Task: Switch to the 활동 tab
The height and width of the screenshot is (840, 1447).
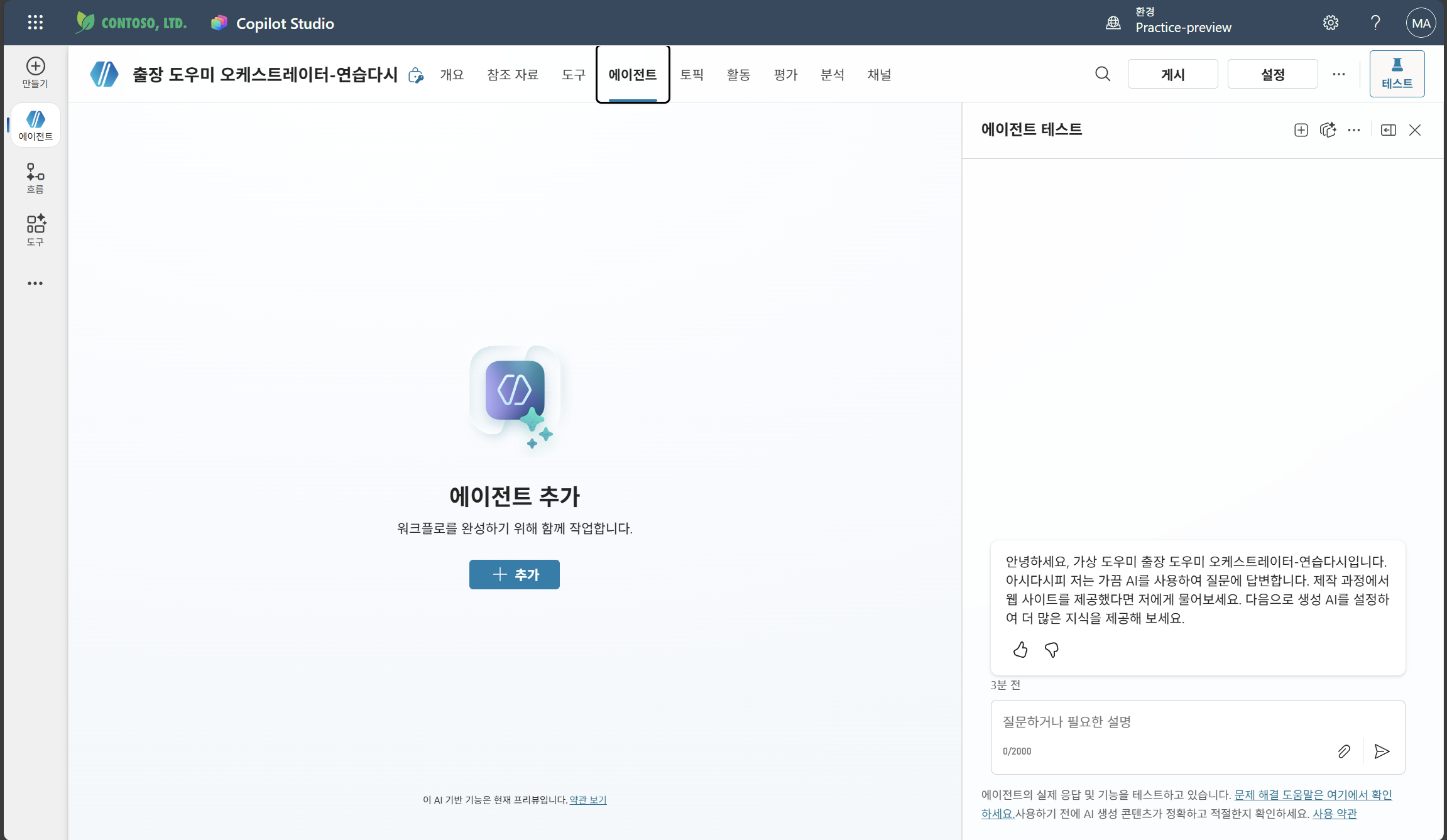Action: [739, 74]
